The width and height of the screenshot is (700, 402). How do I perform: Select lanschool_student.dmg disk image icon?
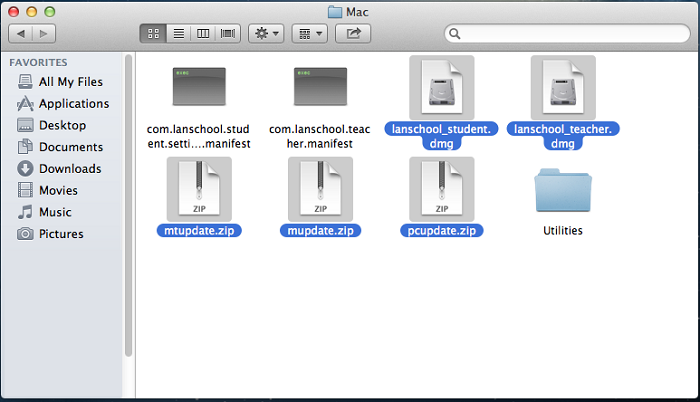pyautogui.click(x=442, y=88)
